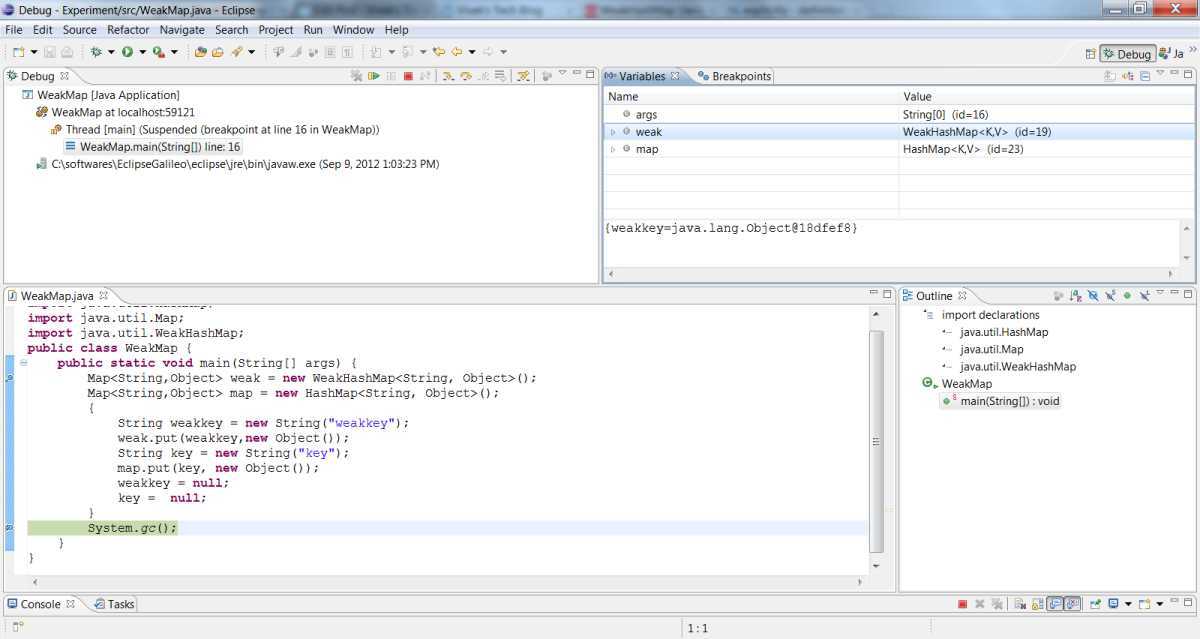Click the Open Perspective icon
Screen dimensions: 1200x639
coord(1091,54)
